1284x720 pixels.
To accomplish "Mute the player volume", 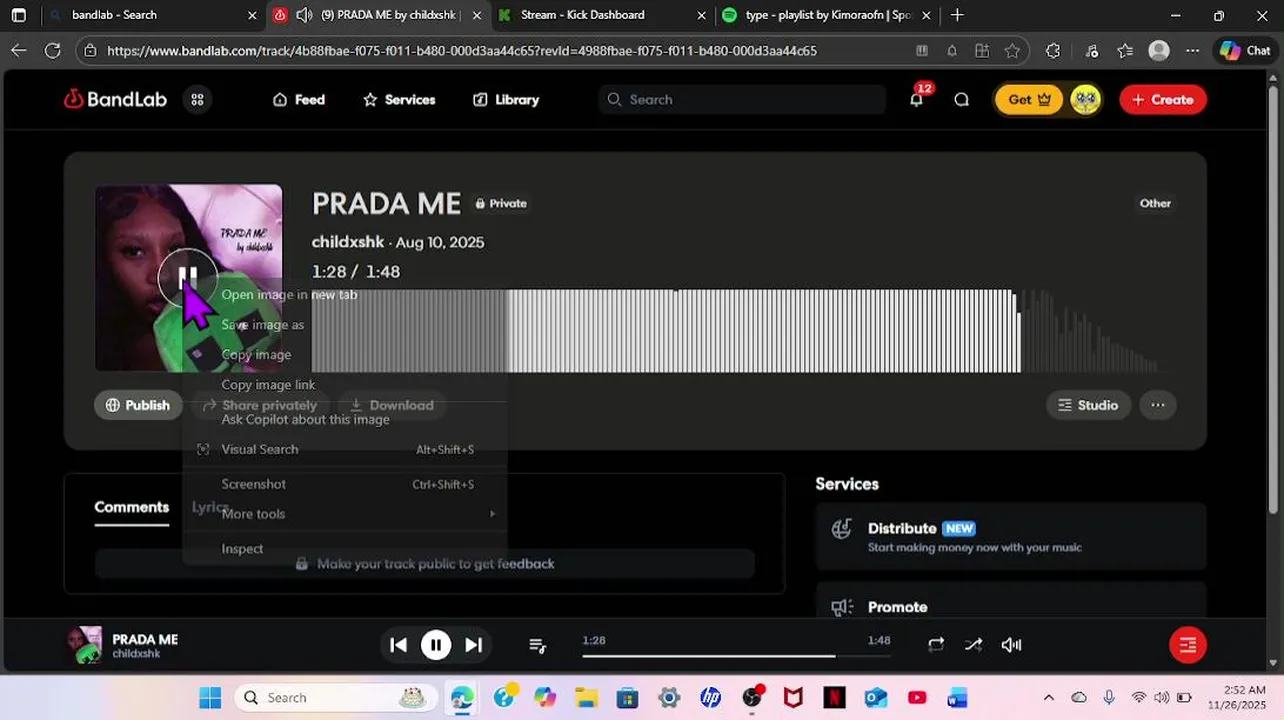I will coord(1011,645).
